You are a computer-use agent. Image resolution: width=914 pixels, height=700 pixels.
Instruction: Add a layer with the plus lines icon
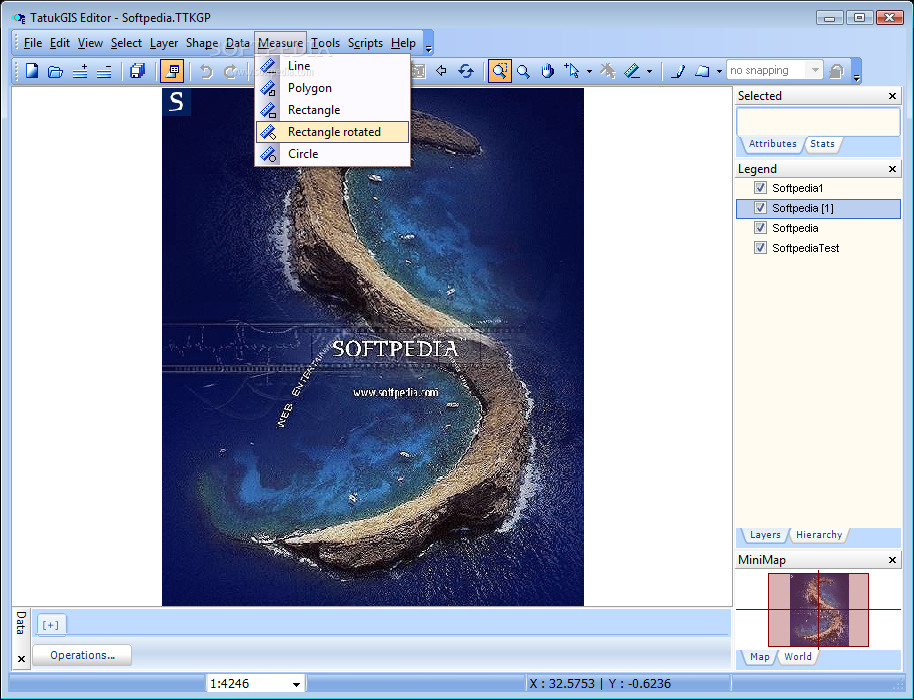(80, 71)
